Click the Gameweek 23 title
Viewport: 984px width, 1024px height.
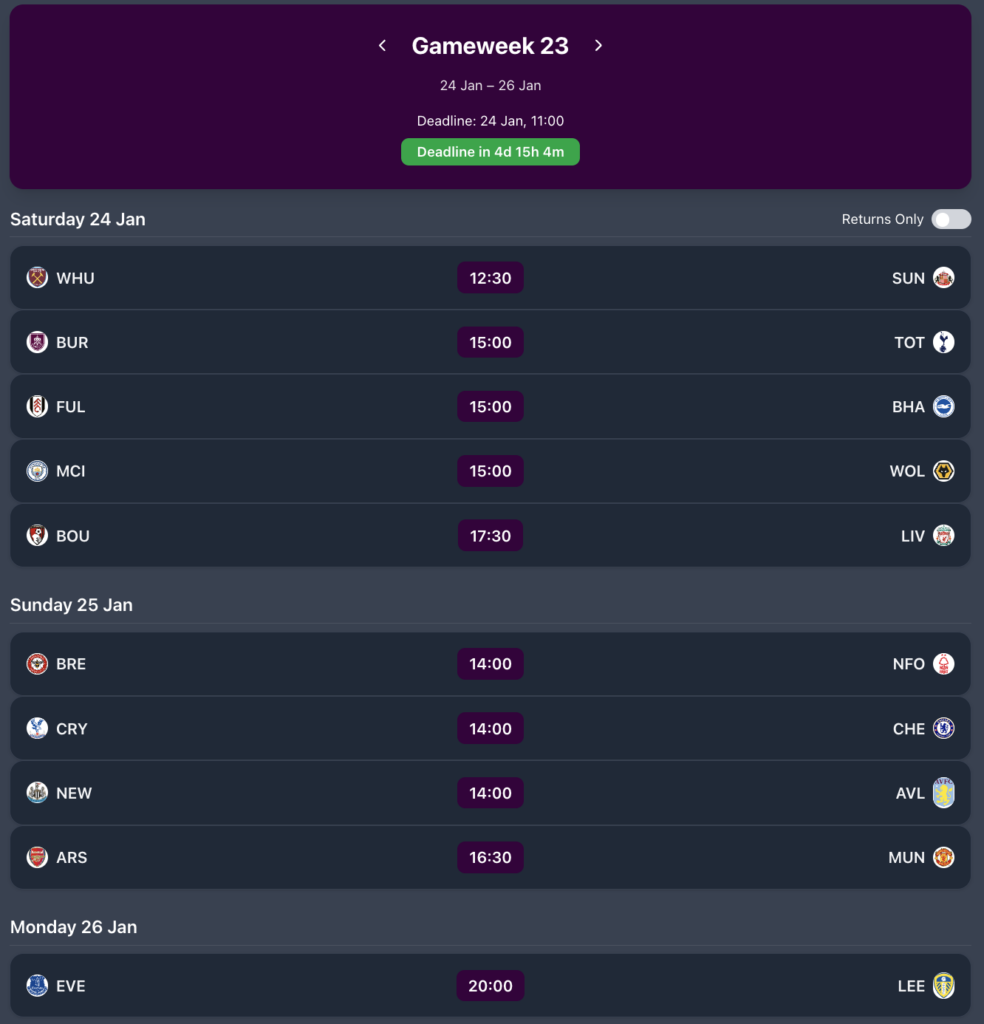490,45
